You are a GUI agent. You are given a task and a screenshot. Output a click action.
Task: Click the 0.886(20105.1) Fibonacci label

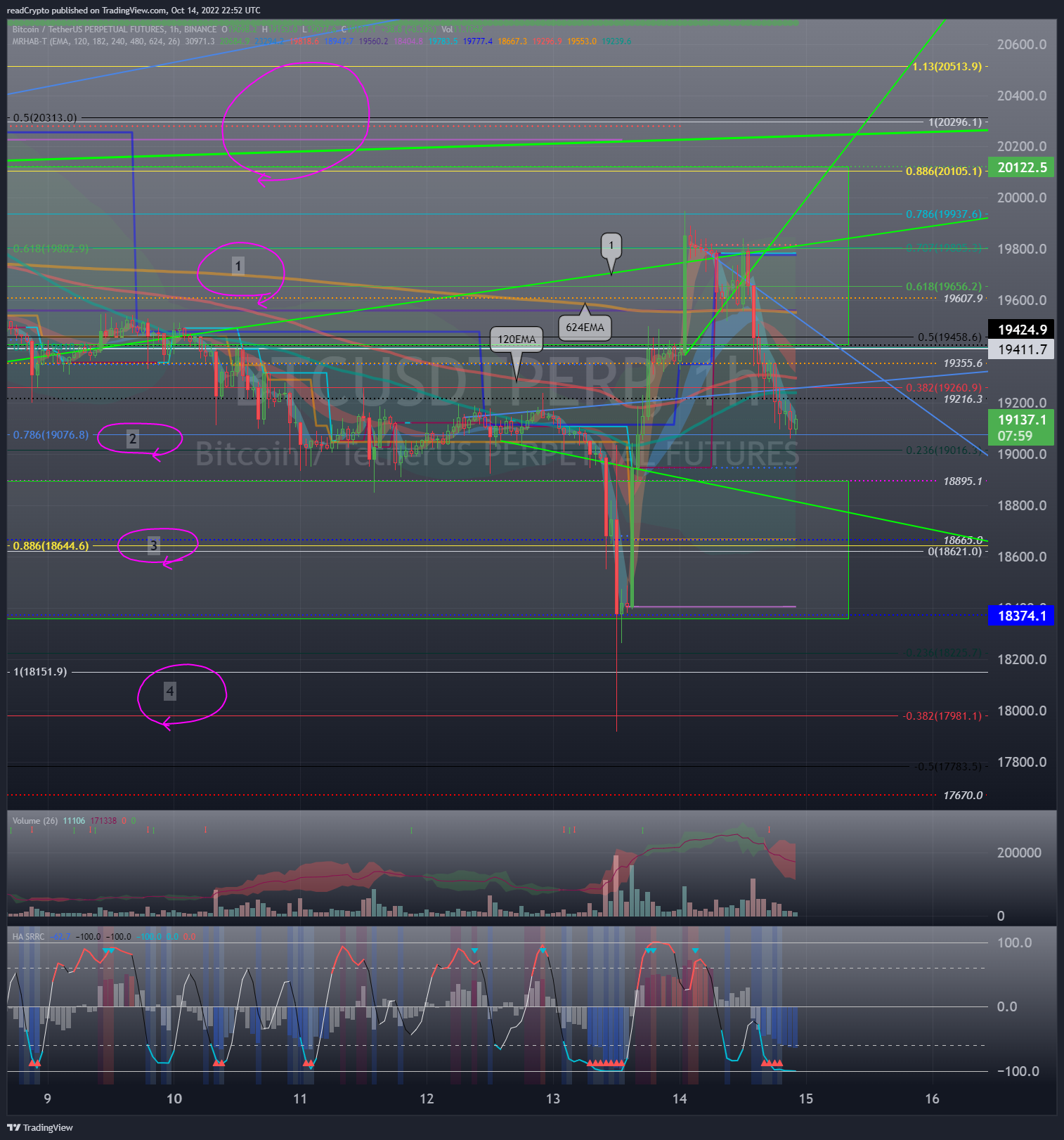(943, 171)
